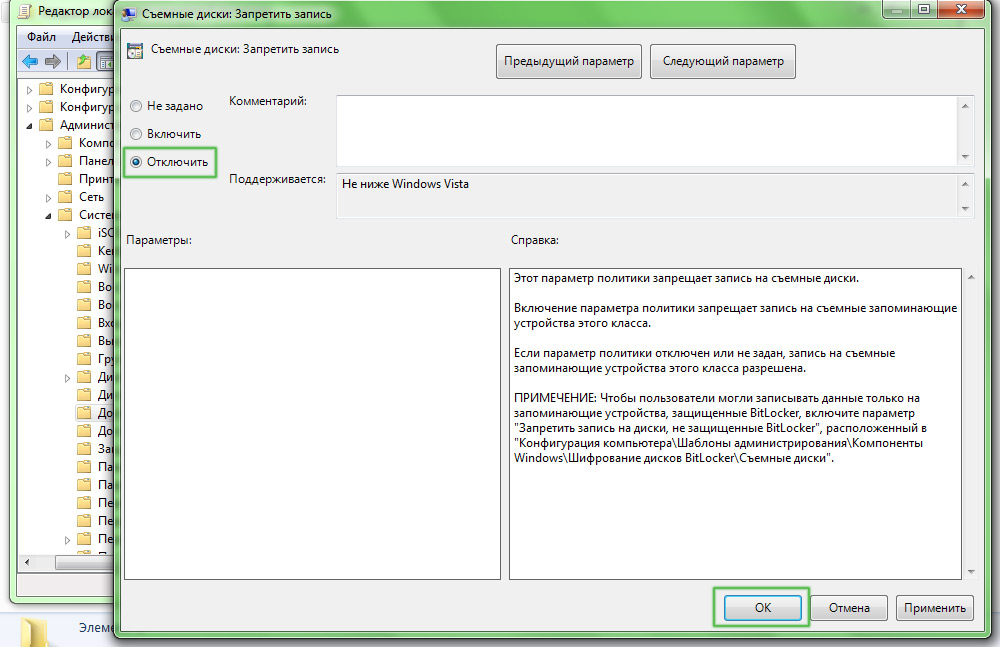Click the Сеть folder icon
Screen dimensions: 1000x647
point(64,197)
